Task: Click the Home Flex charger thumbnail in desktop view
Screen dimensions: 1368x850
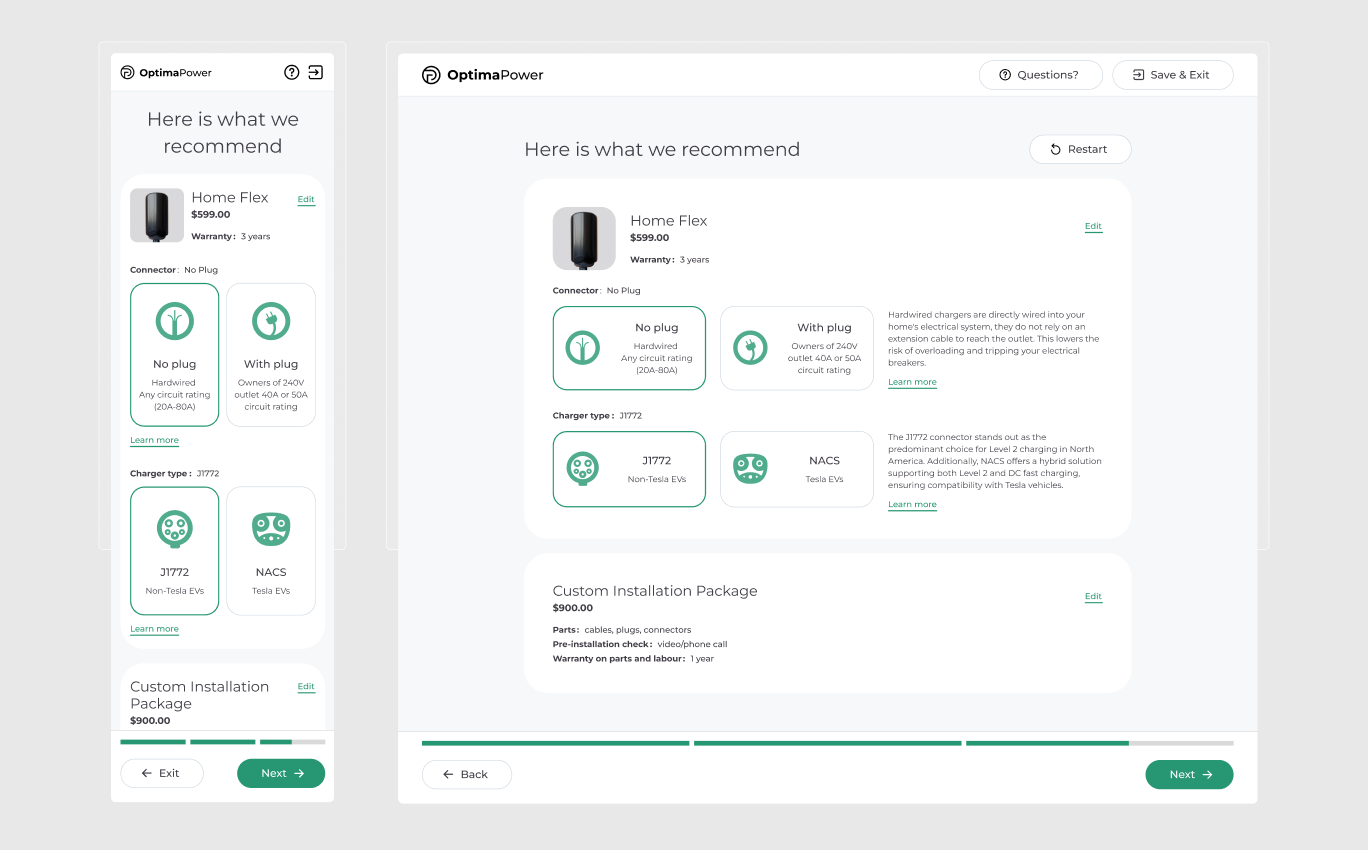Action: [584, 238]
